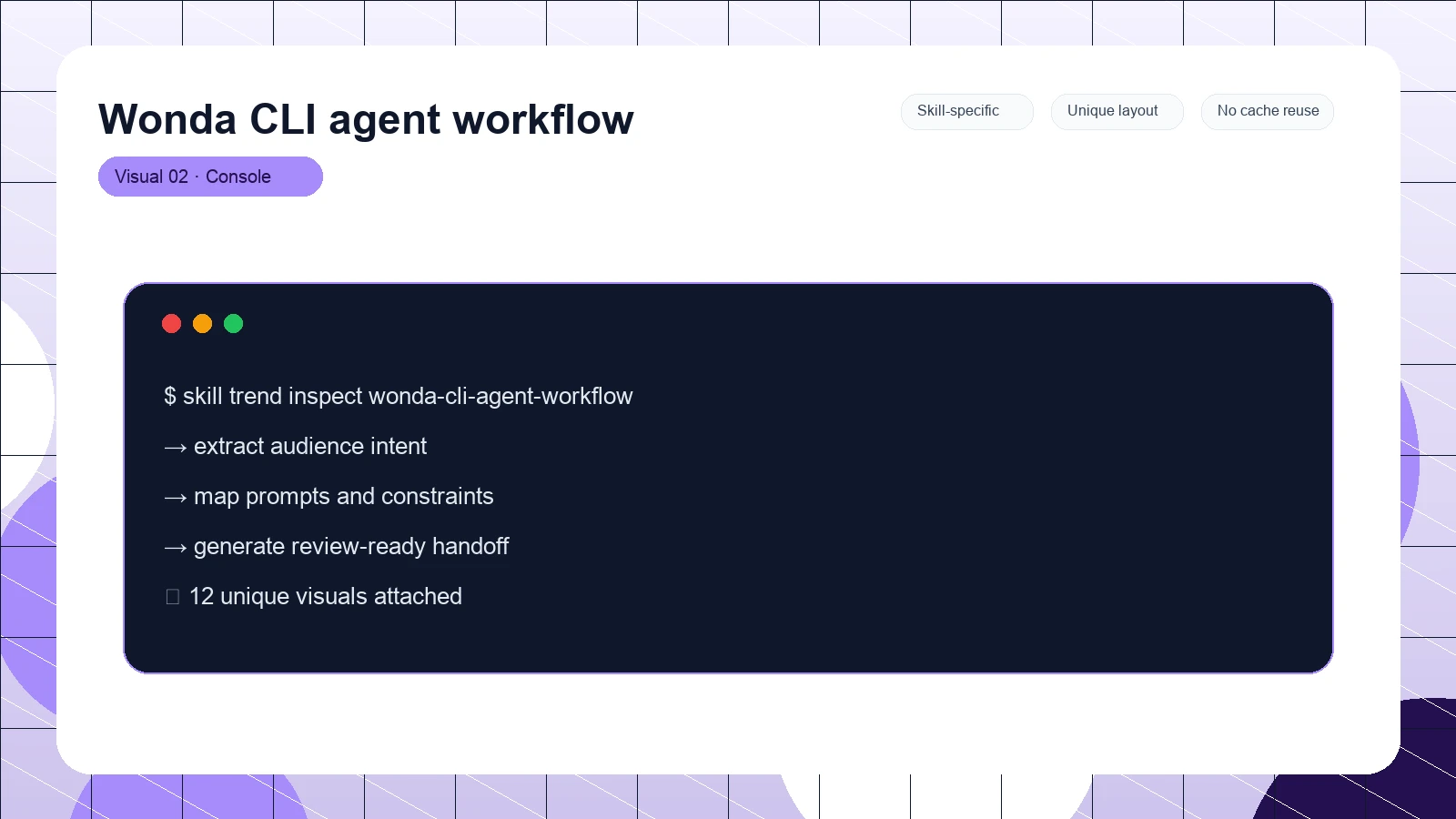This screenshot has width=1456, height=819.
Task: Click the map prompts and constraints line
Action: [329, 496]
